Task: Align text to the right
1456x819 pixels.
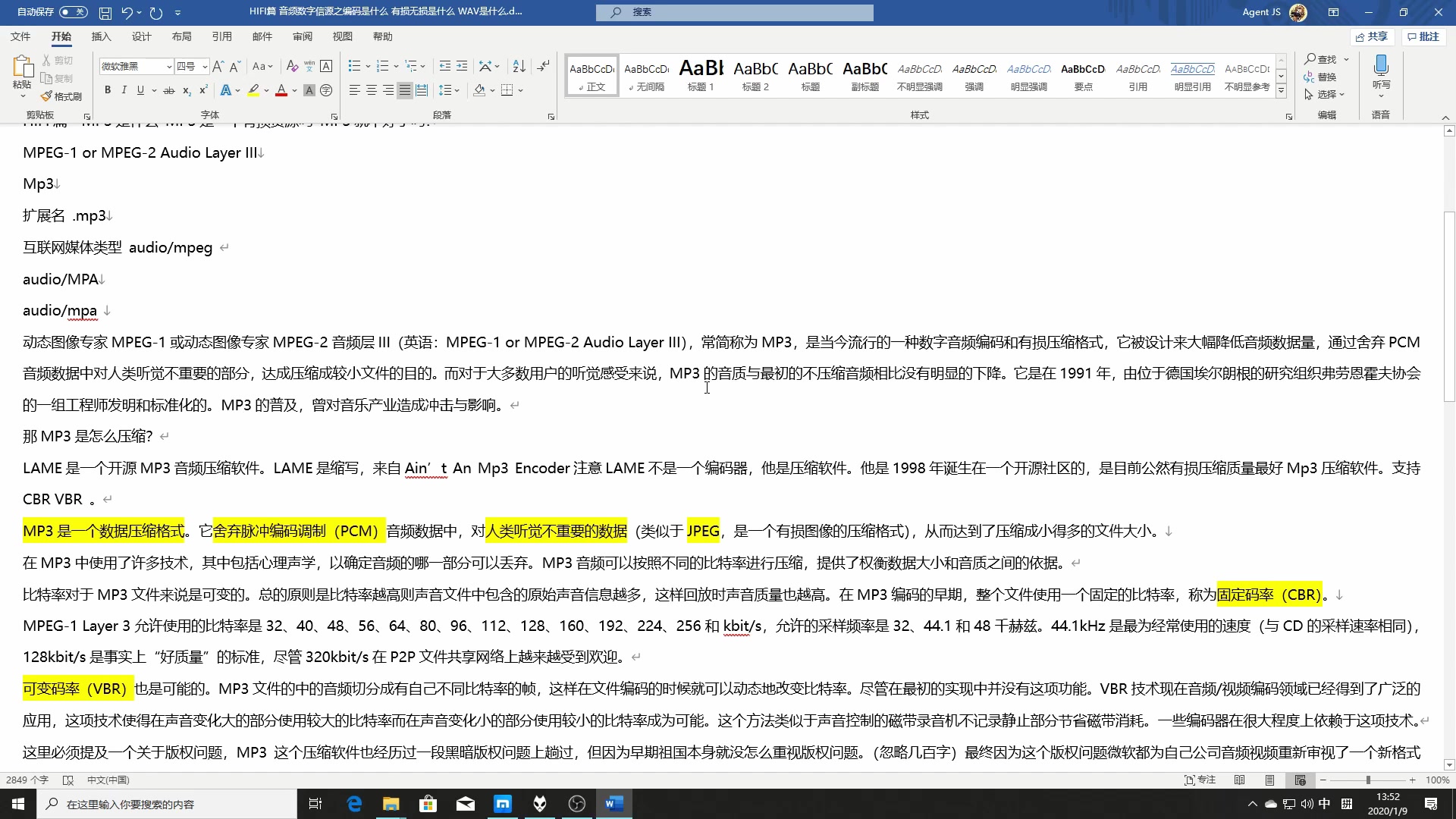Action: pyautogui.click(x=388, y=90)
